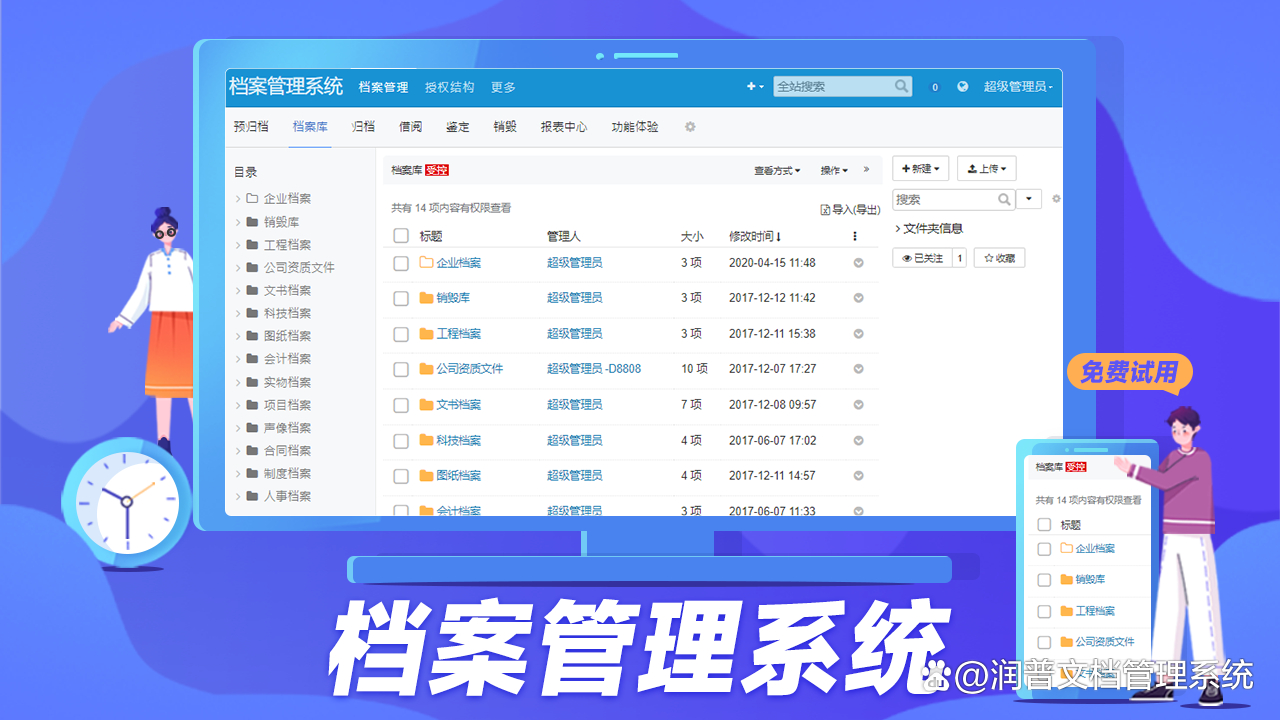Click the 收藏 star button

pyautogui.click(x=999, y=258)
